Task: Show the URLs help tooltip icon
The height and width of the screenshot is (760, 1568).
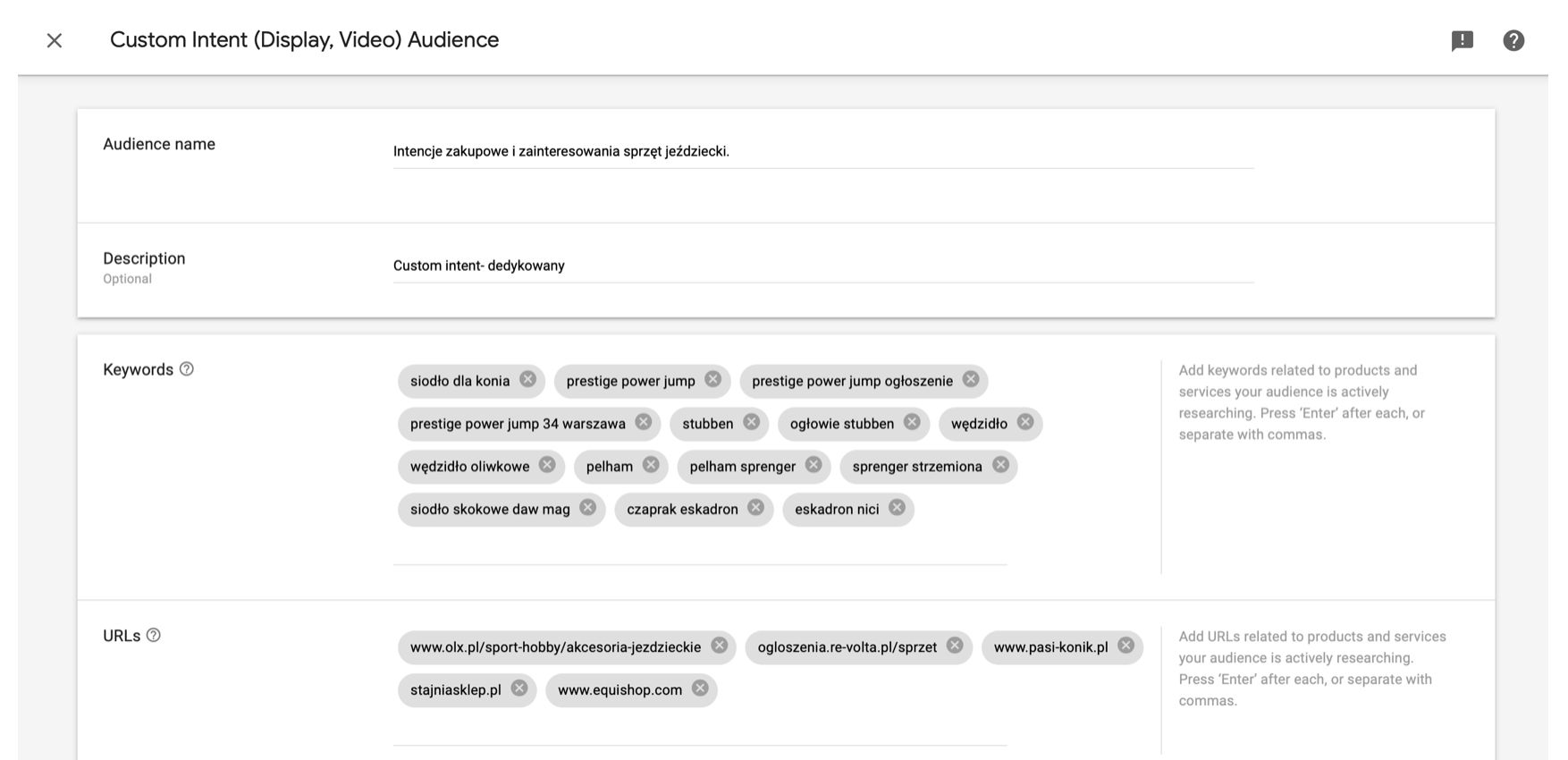Action: coord(154,636)
